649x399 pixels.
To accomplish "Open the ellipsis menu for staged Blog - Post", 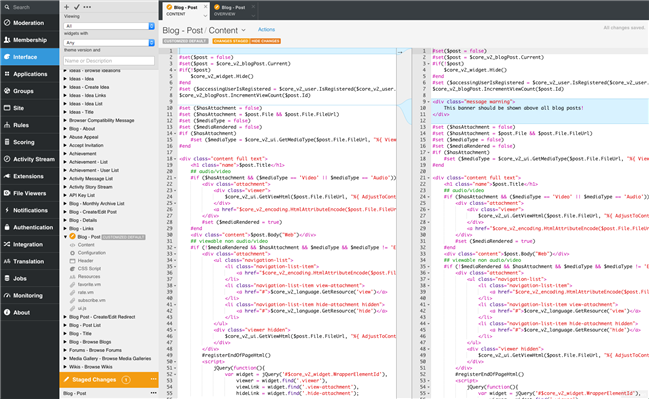I will pyautogui.click(x=154, y=393).
